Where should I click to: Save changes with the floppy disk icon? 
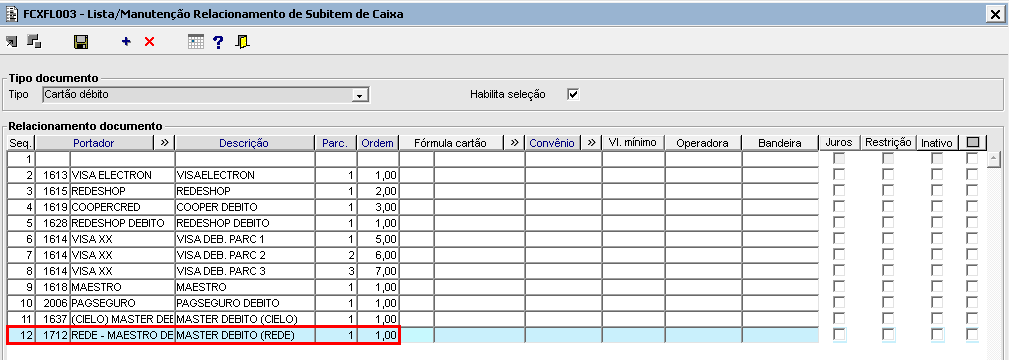(81, 43)
